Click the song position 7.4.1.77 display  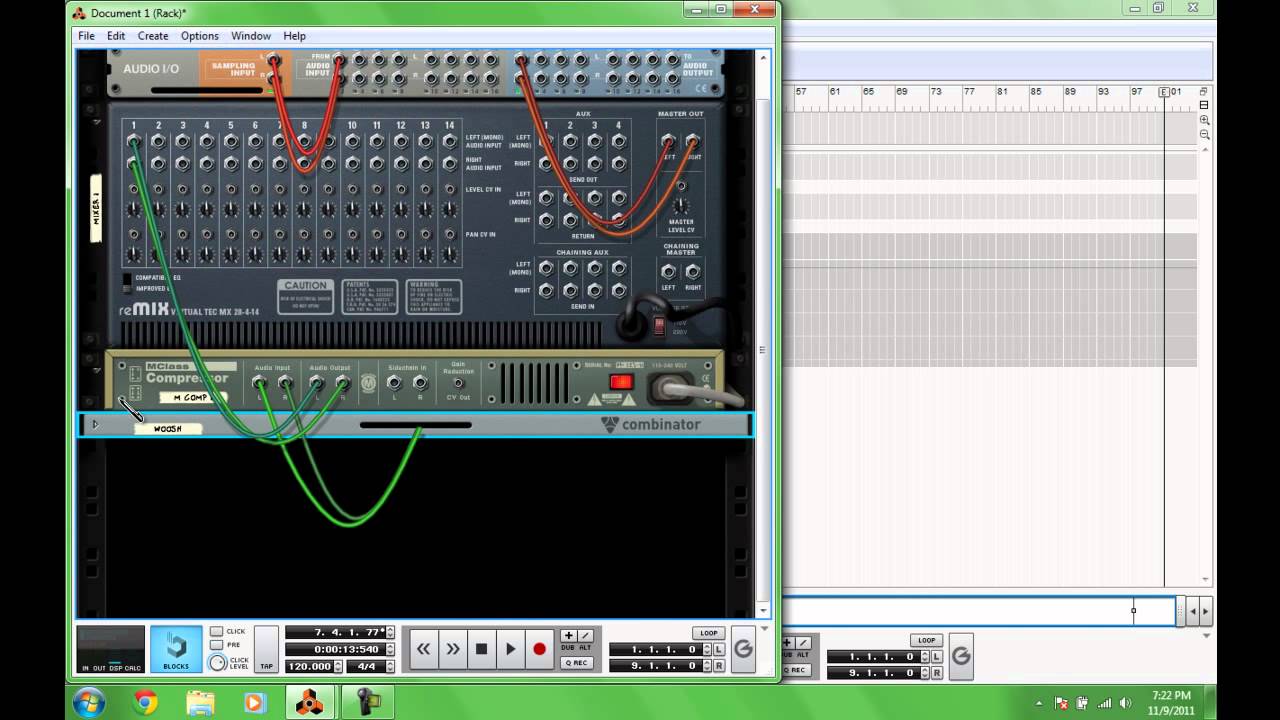click(x=335, y=633)
